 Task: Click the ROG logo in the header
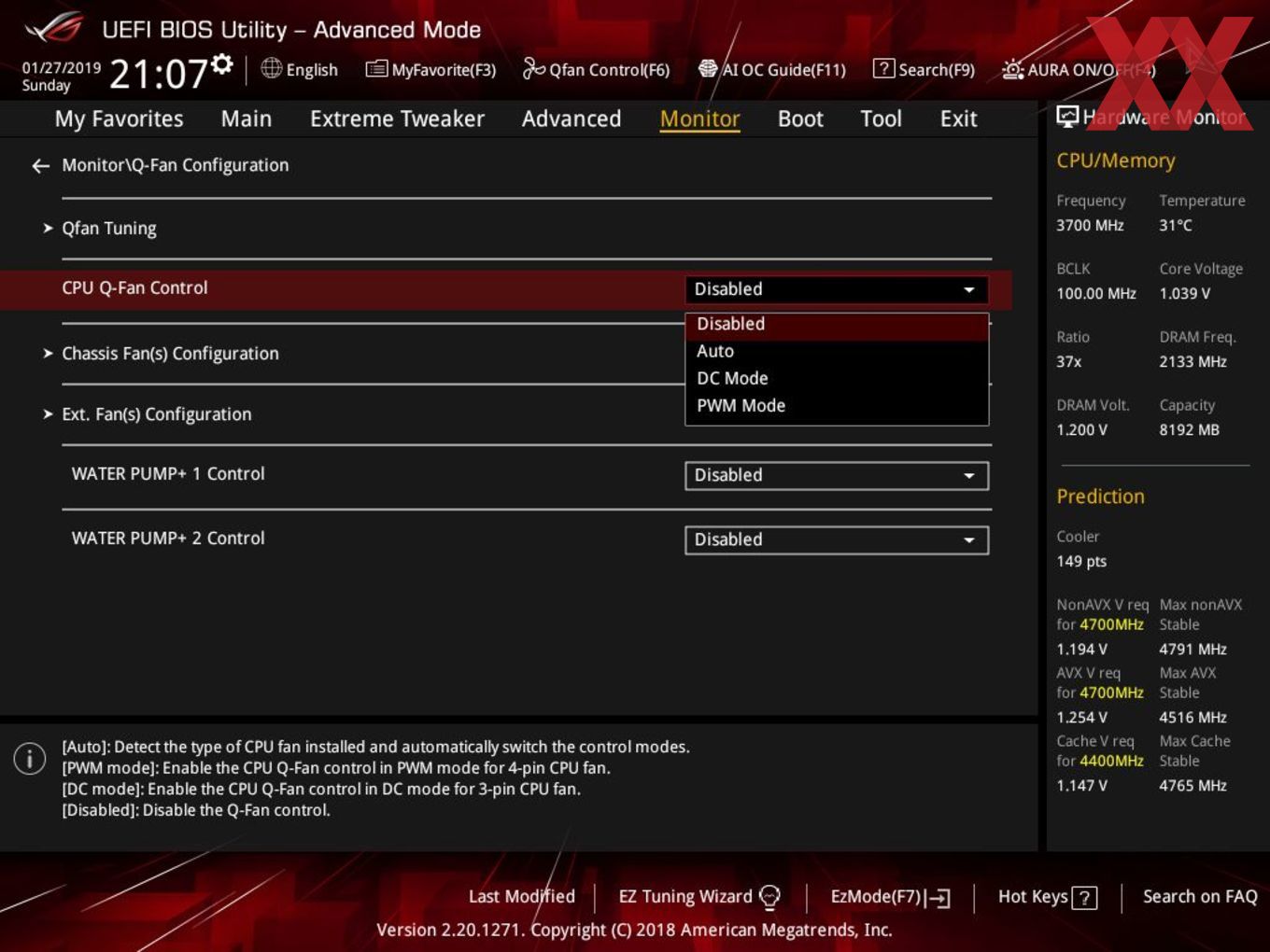54,28
